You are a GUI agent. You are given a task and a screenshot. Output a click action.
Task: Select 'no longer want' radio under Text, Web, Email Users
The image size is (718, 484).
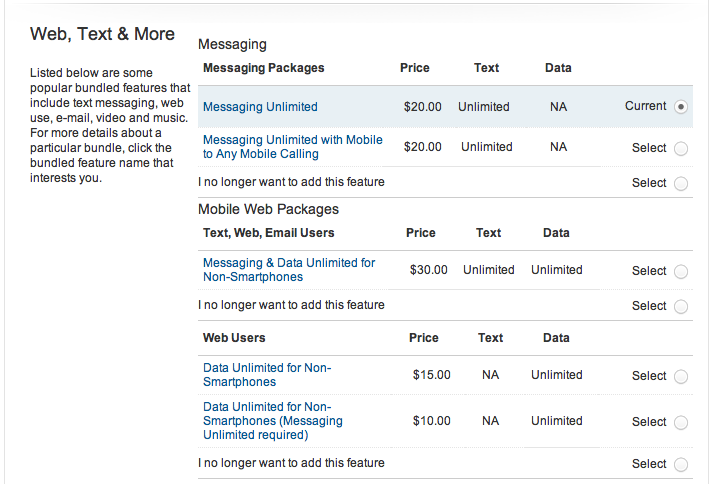pos(681,306)
